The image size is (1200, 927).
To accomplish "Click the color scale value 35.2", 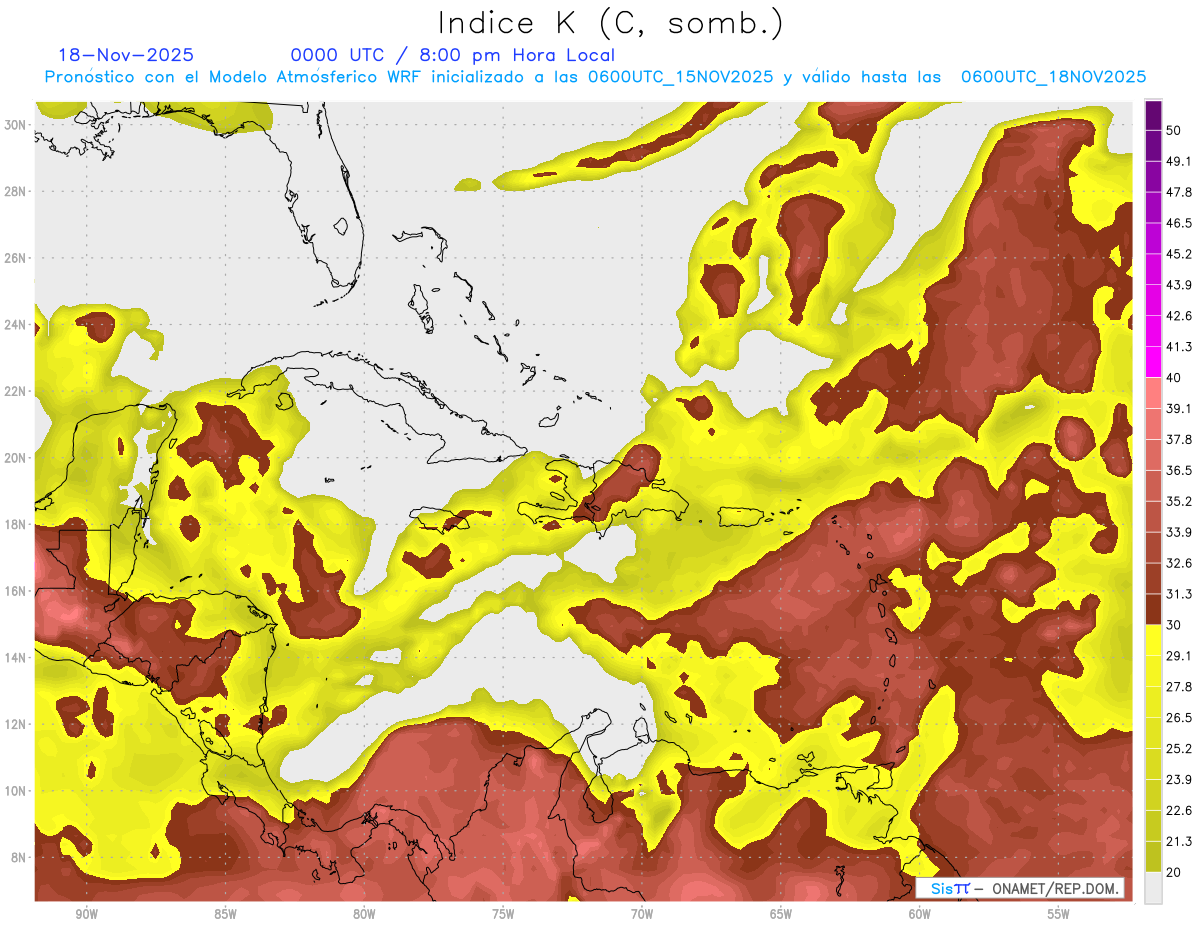I will [1178, 501].
